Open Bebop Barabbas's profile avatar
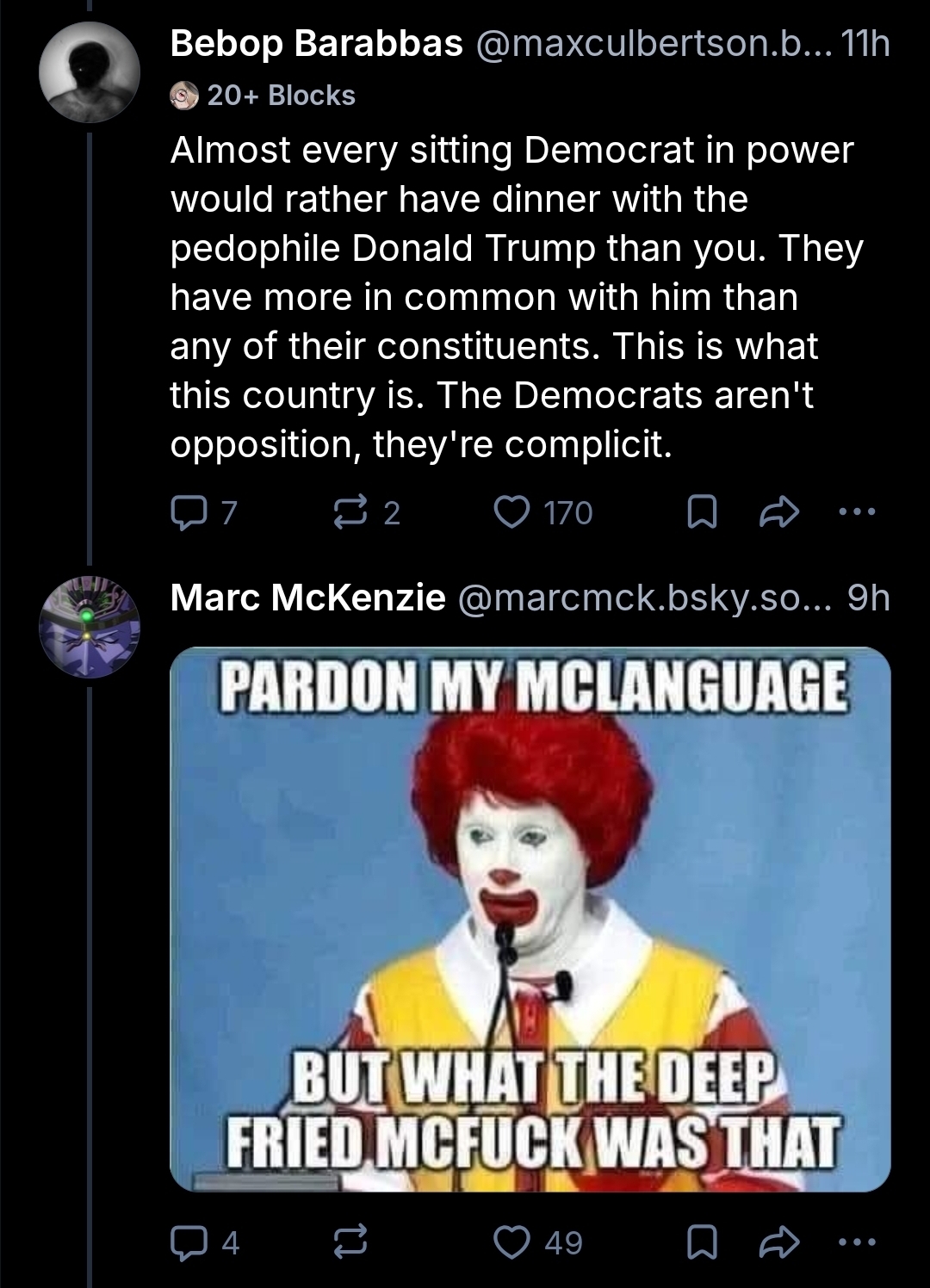Screen dimensions: 930x1288 [90, 72]
